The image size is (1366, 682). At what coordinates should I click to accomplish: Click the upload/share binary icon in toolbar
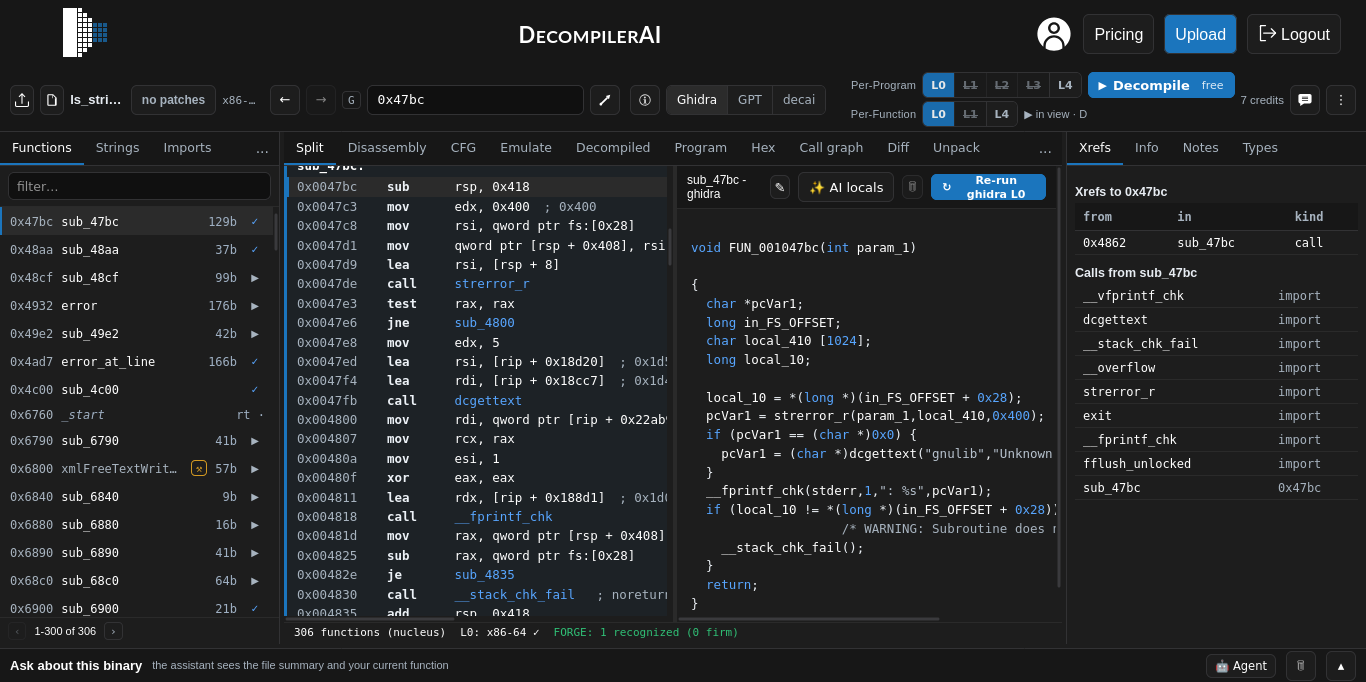(22, 100)
